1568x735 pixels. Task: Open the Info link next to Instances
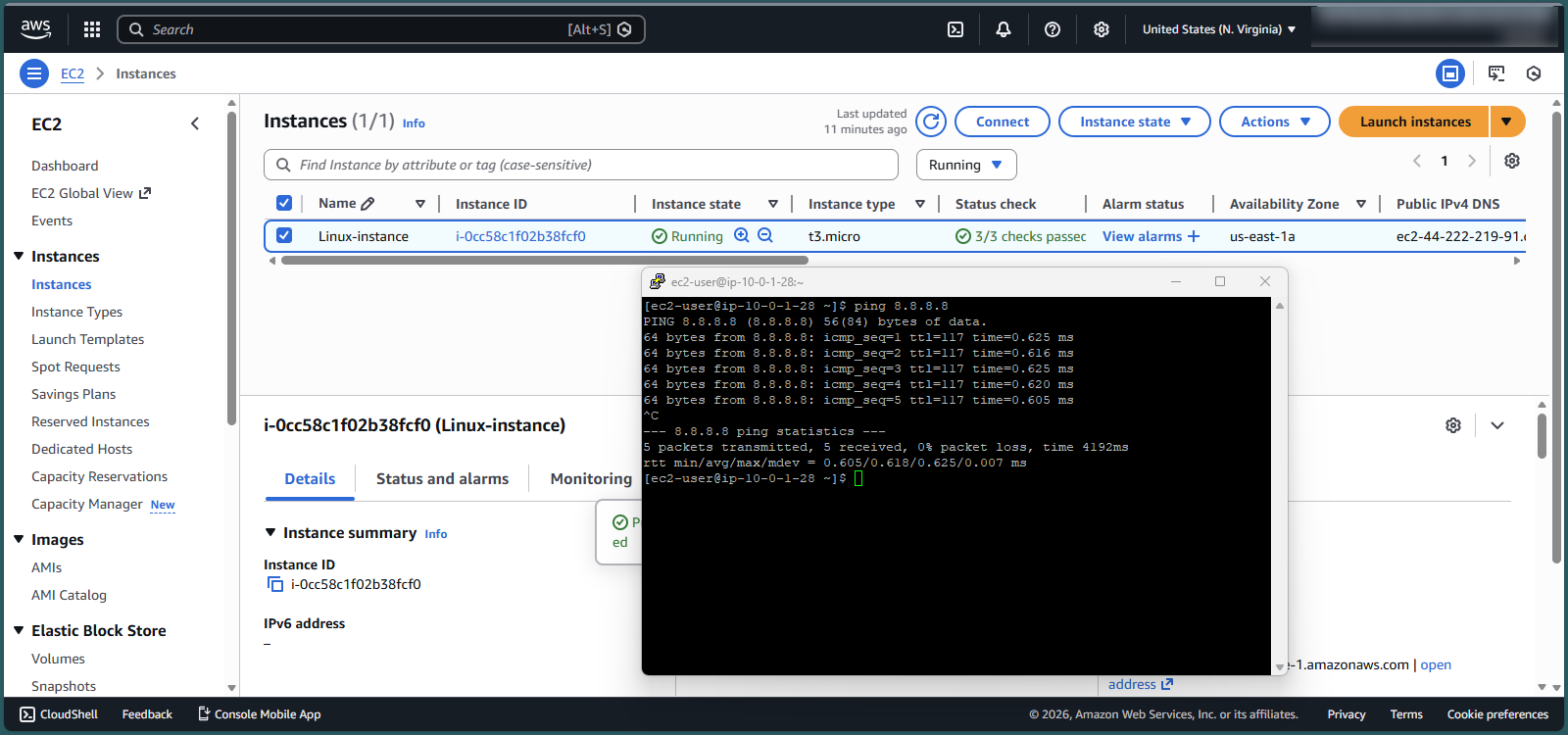click(x=414, y=123)
